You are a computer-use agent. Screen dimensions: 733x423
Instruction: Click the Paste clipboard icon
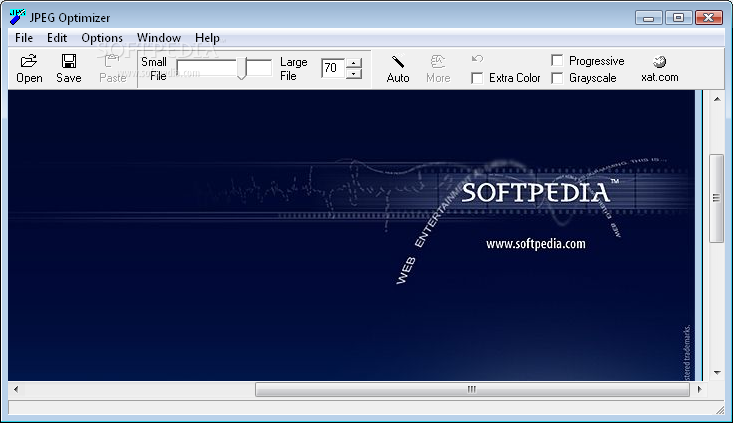pyautogui.click(x=112, y=61)
